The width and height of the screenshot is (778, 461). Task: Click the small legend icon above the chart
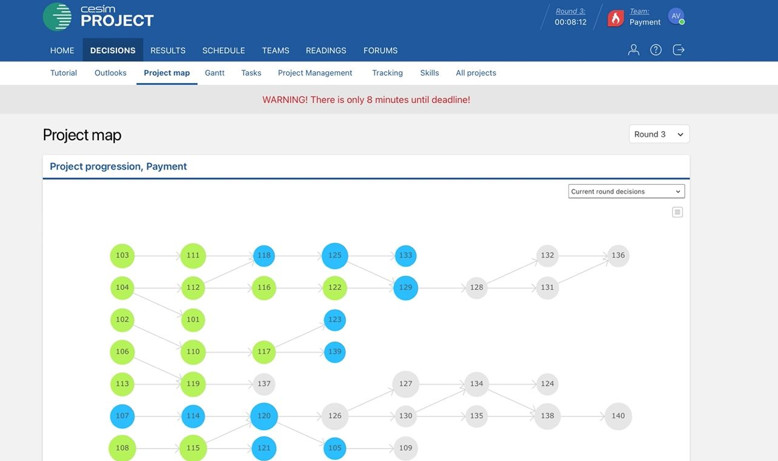[677, 212]
